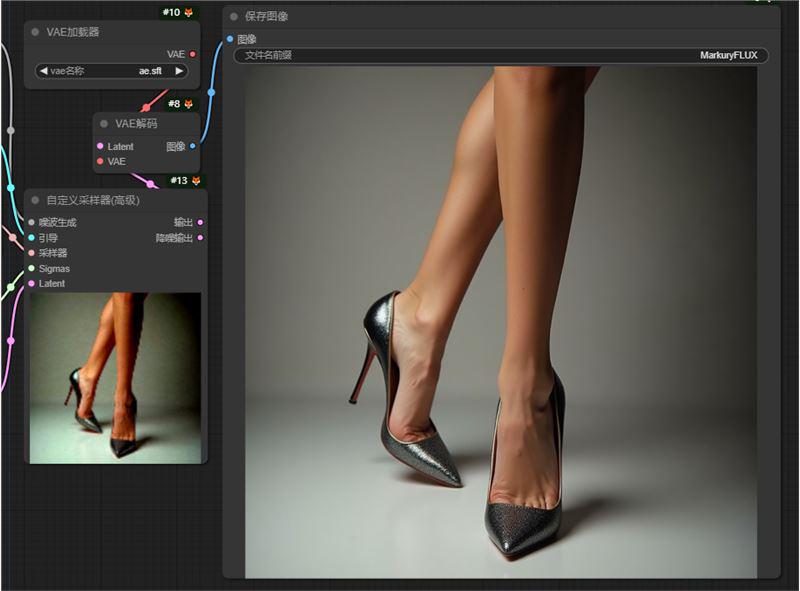Select next vae名称 with right arrow
Viewport: 800px width, 591px height.
click(179, 71)
